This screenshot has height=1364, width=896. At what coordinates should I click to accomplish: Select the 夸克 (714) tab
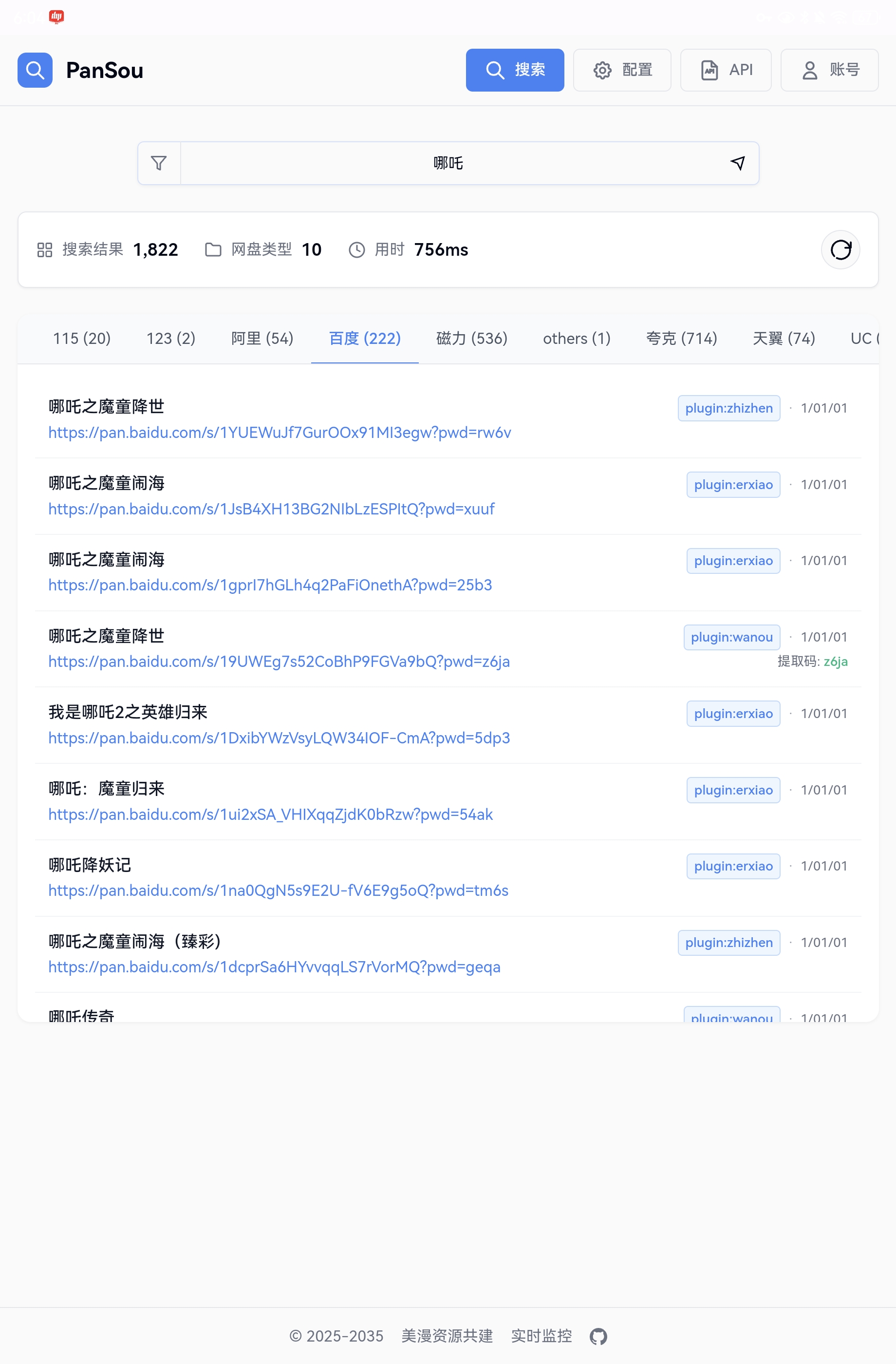[681, 339]
